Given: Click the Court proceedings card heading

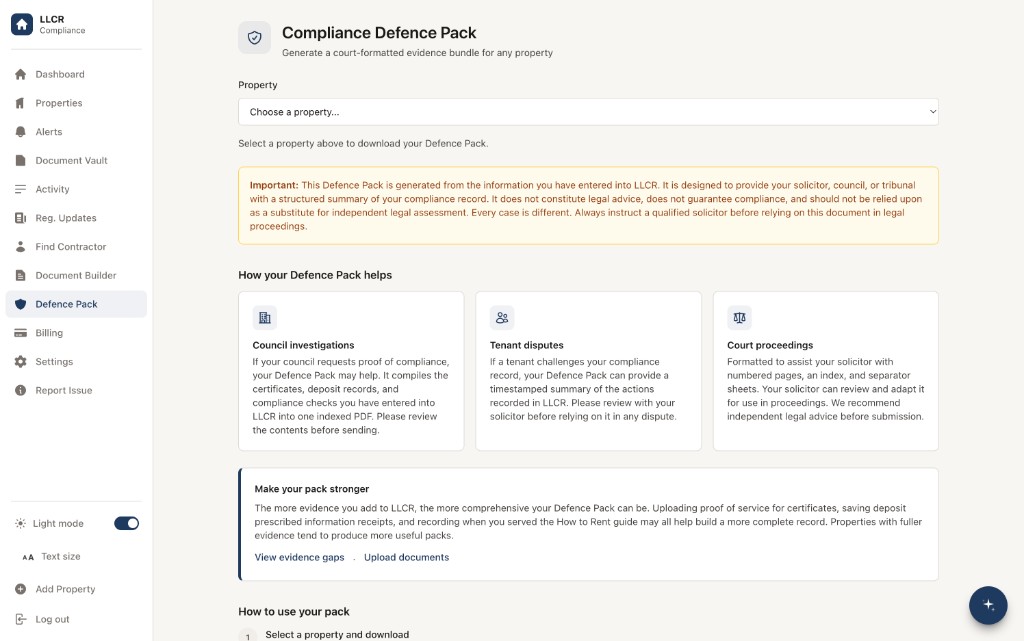Looking at the screenshot, I should coord(770,345).
